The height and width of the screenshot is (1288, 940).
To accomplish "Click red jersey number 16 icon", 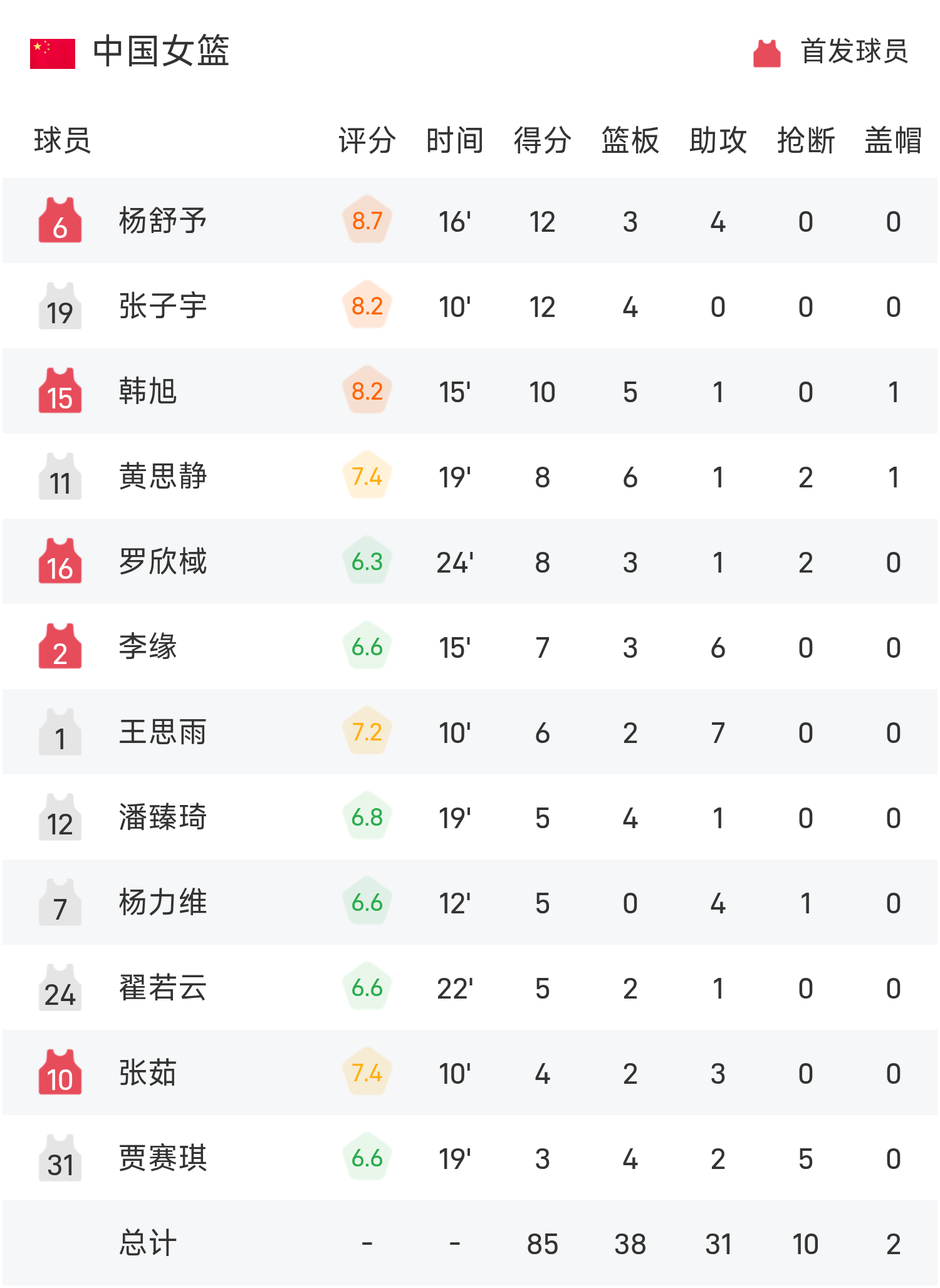I will pyautogui.click(x=60, y=561).
